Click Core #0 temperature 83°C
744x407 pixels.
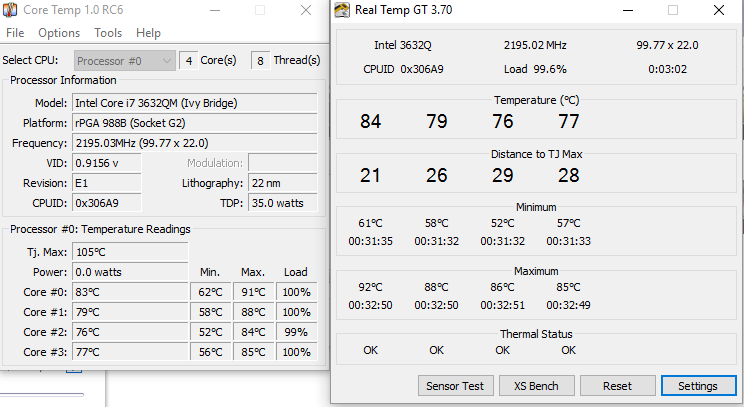click(130, 292)
